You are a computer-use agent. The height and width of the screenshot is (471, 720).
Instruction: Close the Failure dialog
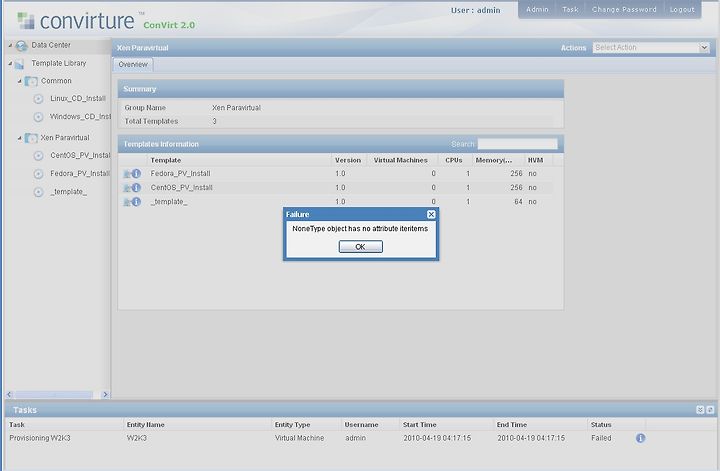[431, 214]
